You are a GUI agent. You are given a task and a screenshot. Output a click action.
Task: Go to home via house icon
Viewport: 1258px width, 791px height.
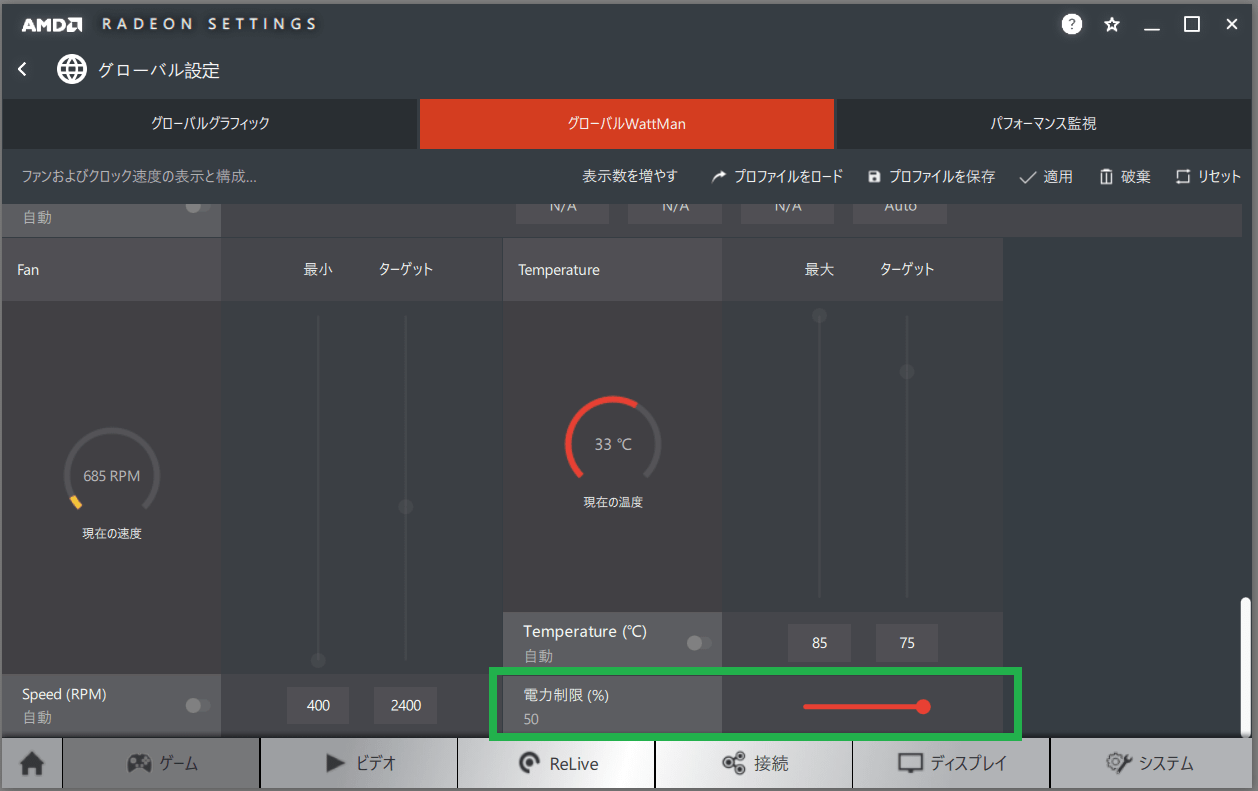point(32,764)
